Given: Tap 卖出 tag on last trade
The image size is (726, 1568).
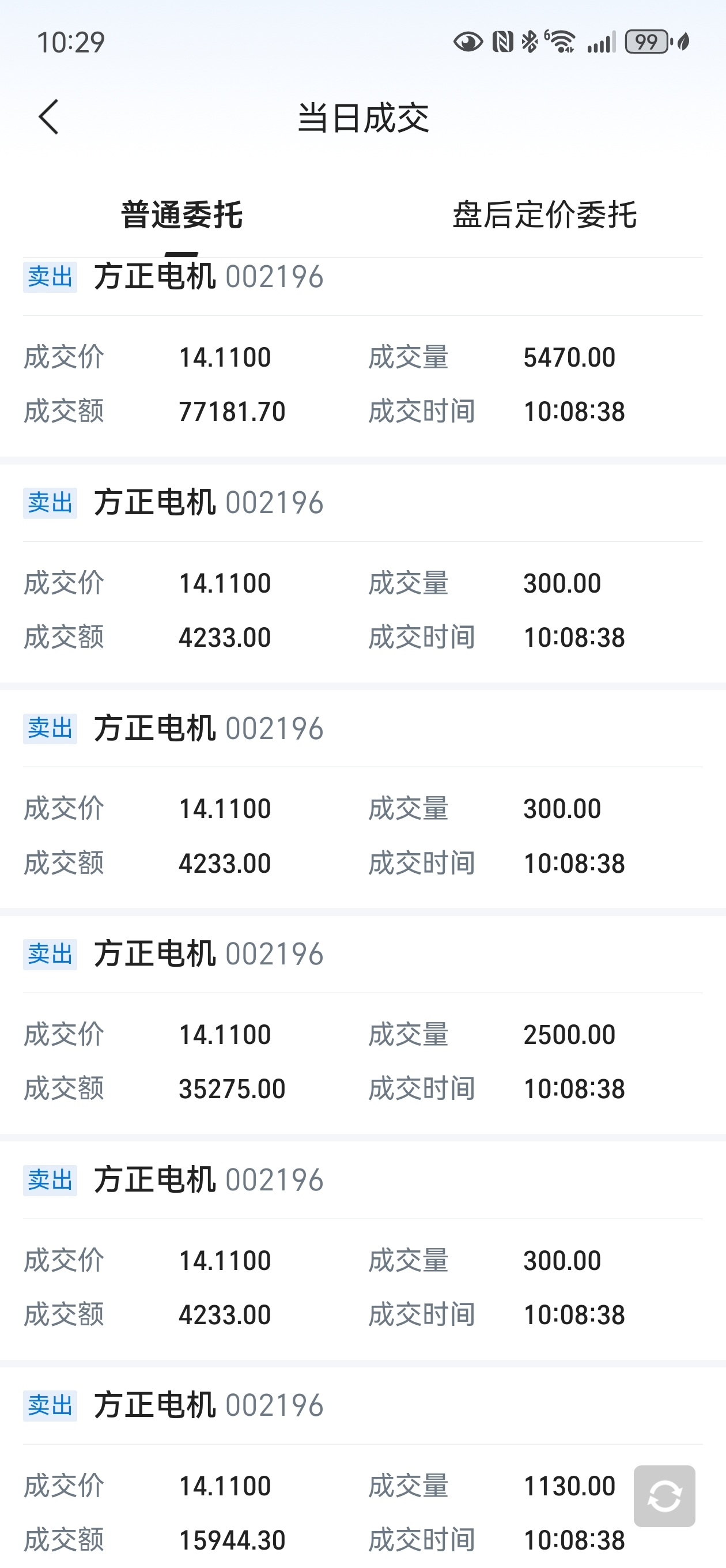Looking at the screenshot, I should click(50, 1405).
